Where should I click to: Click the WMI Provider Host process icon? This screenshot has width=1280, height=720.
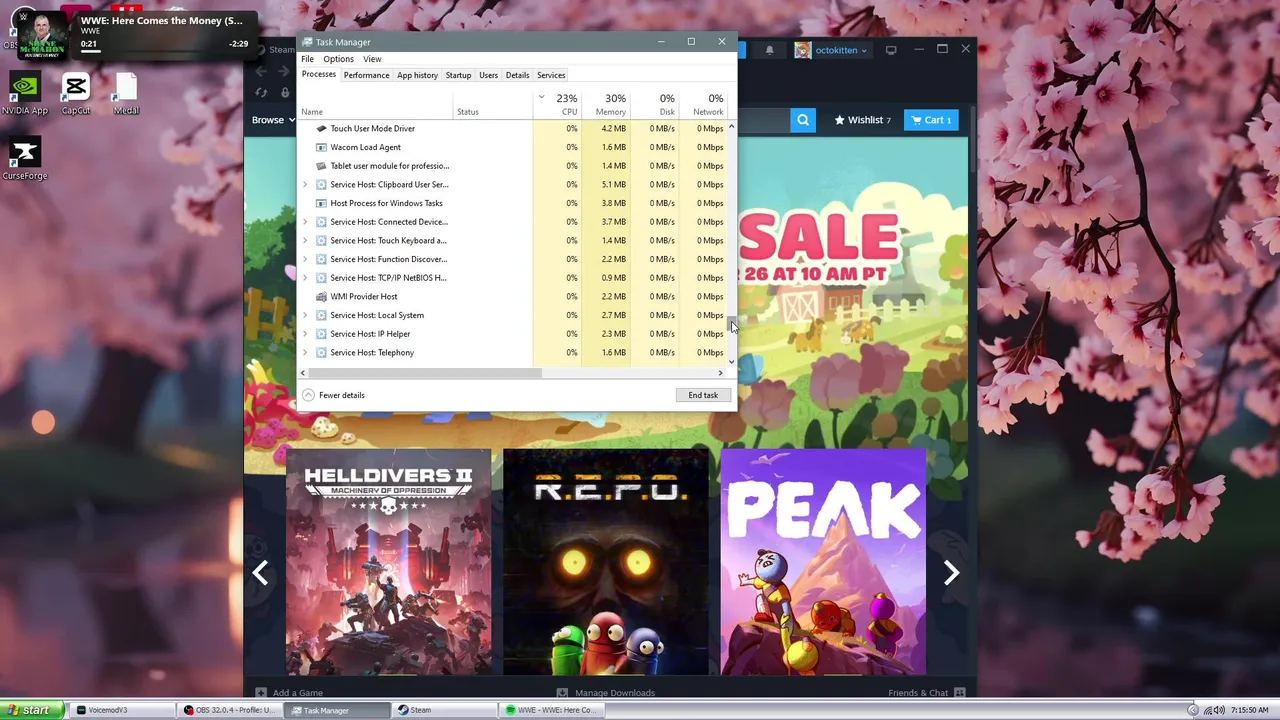click(x=321, y=296)
